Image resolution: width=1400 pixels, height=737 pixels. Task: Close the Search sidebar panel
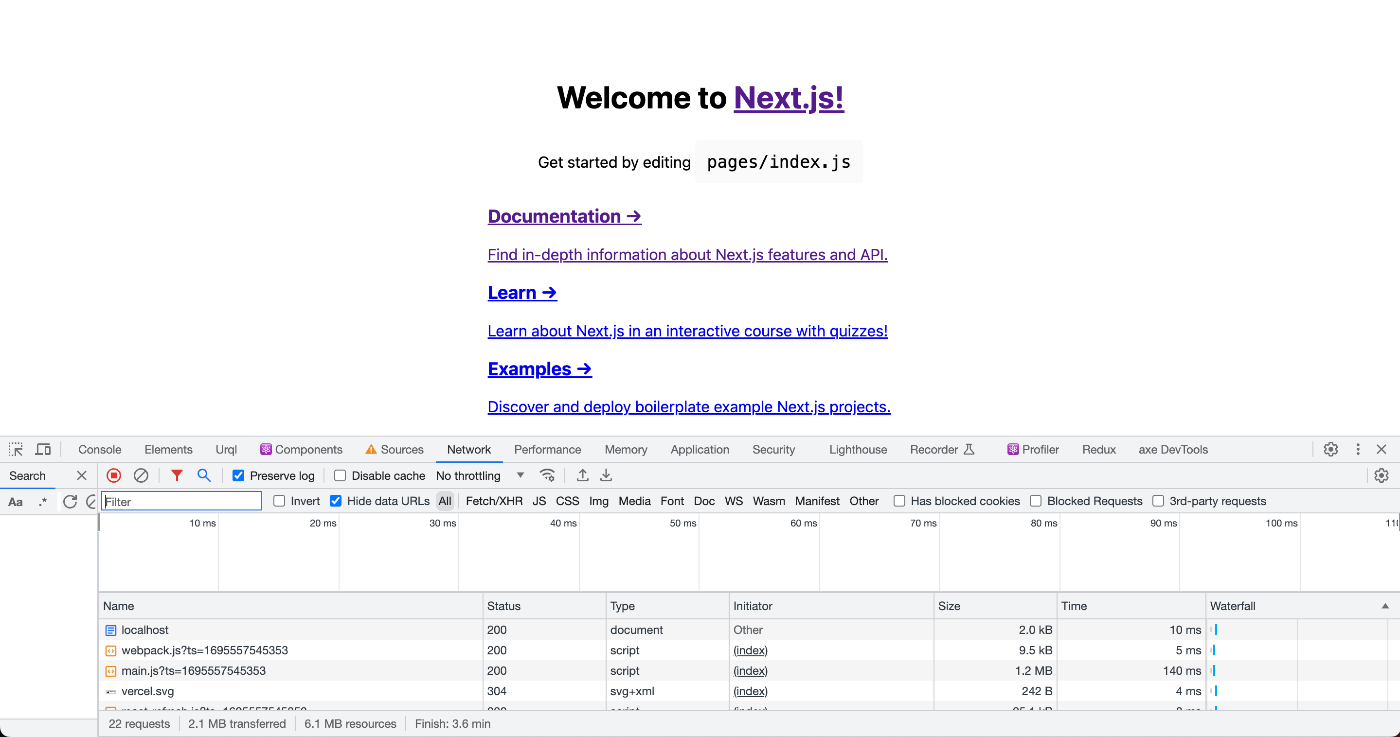(x=82, y=476)
